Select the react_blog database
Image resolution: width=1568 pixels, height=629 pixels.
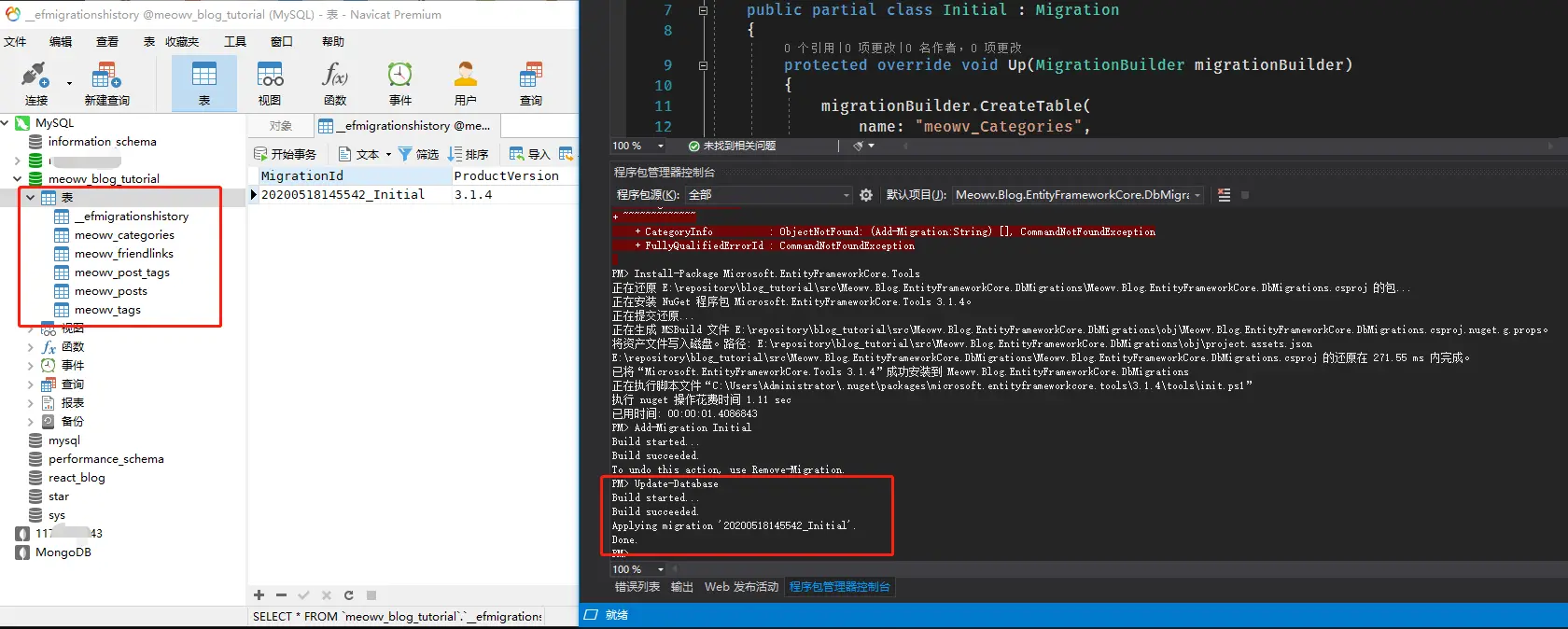tap(77, 478)
